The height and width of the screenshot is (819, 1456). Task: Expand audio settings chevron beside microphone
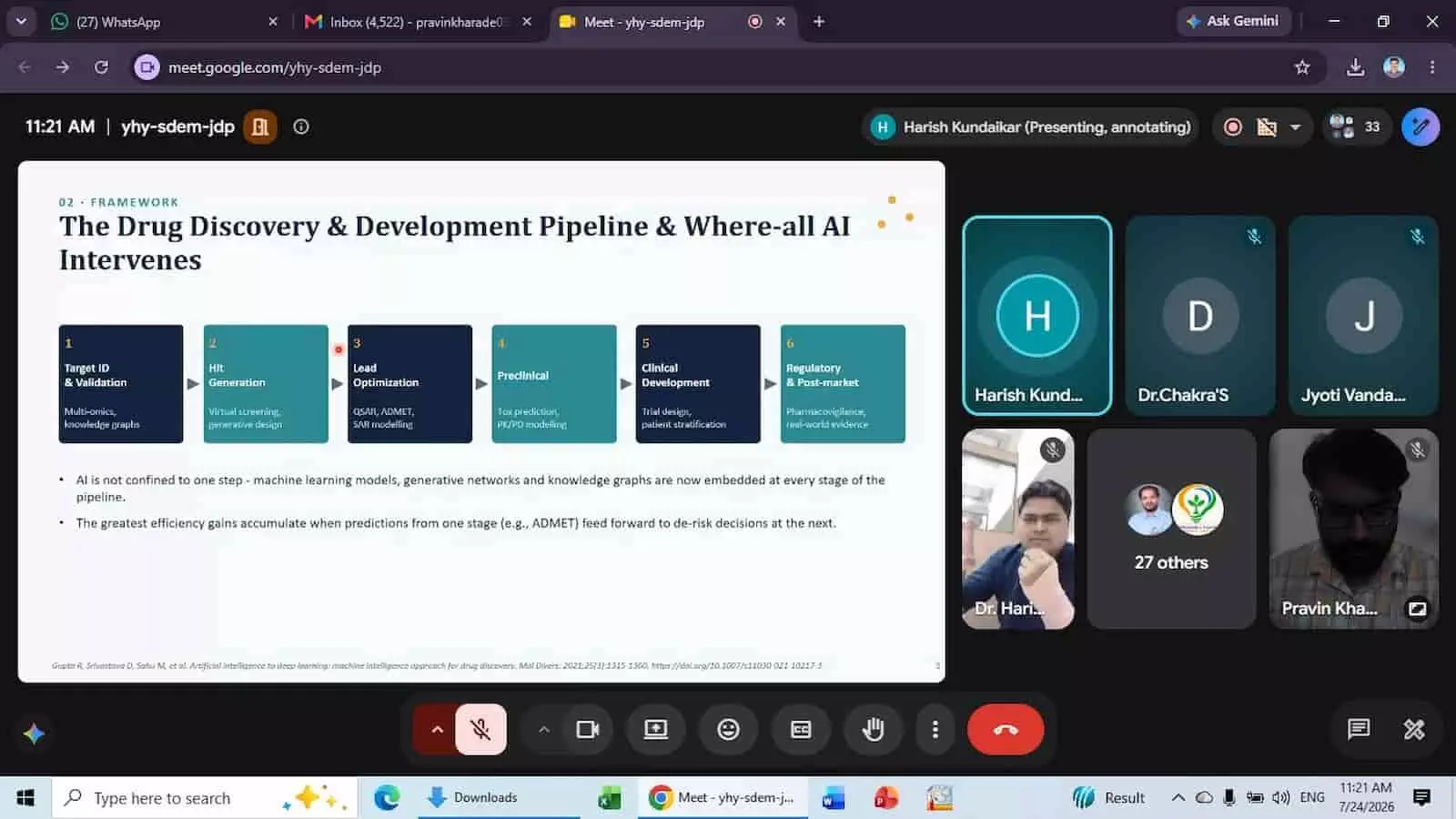(x=437, y=729)
